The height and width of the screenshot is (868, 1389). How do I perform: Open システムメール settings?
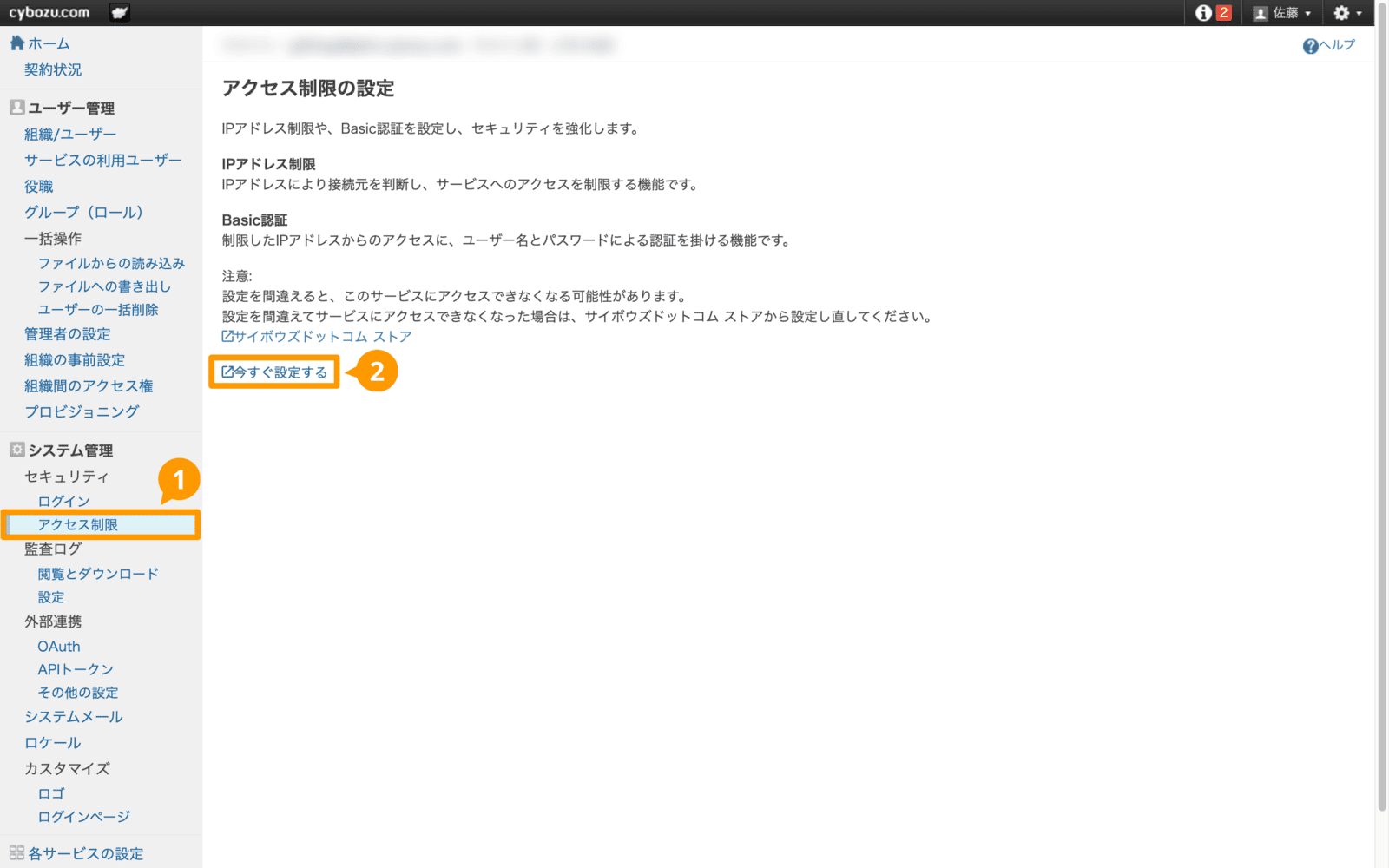74,717
